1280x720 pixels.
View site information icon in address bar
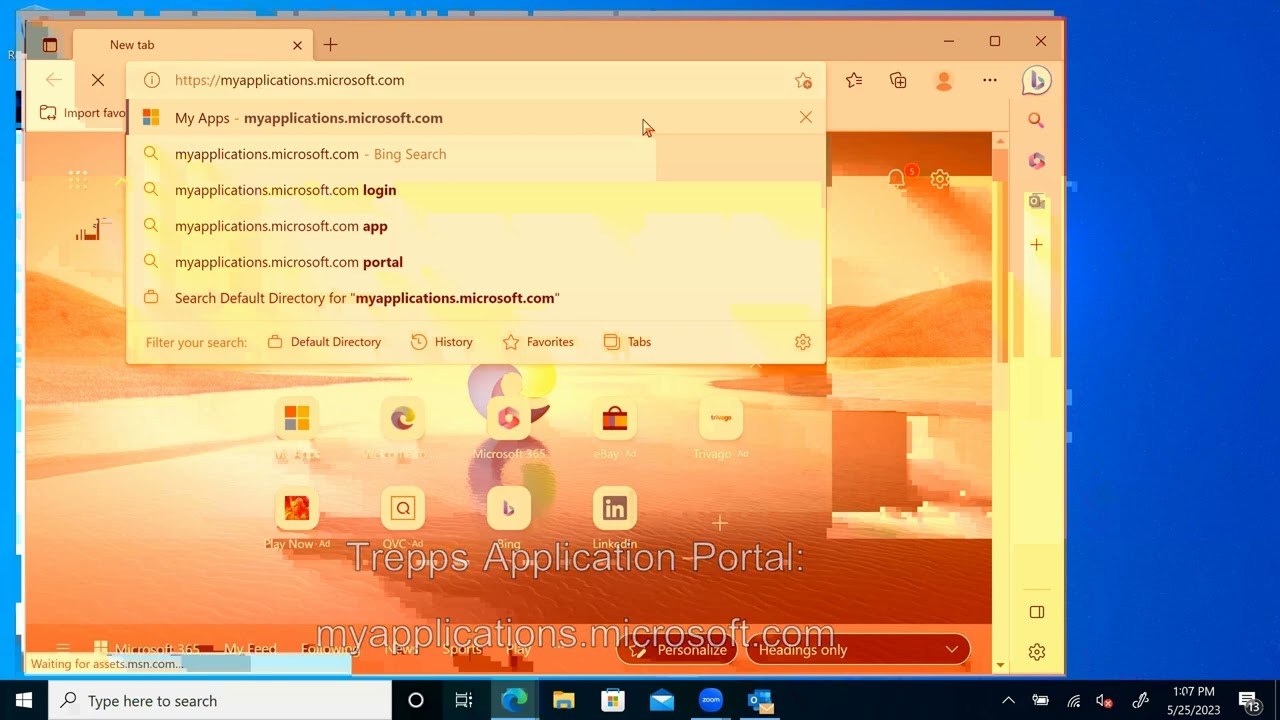pos(151,80)
